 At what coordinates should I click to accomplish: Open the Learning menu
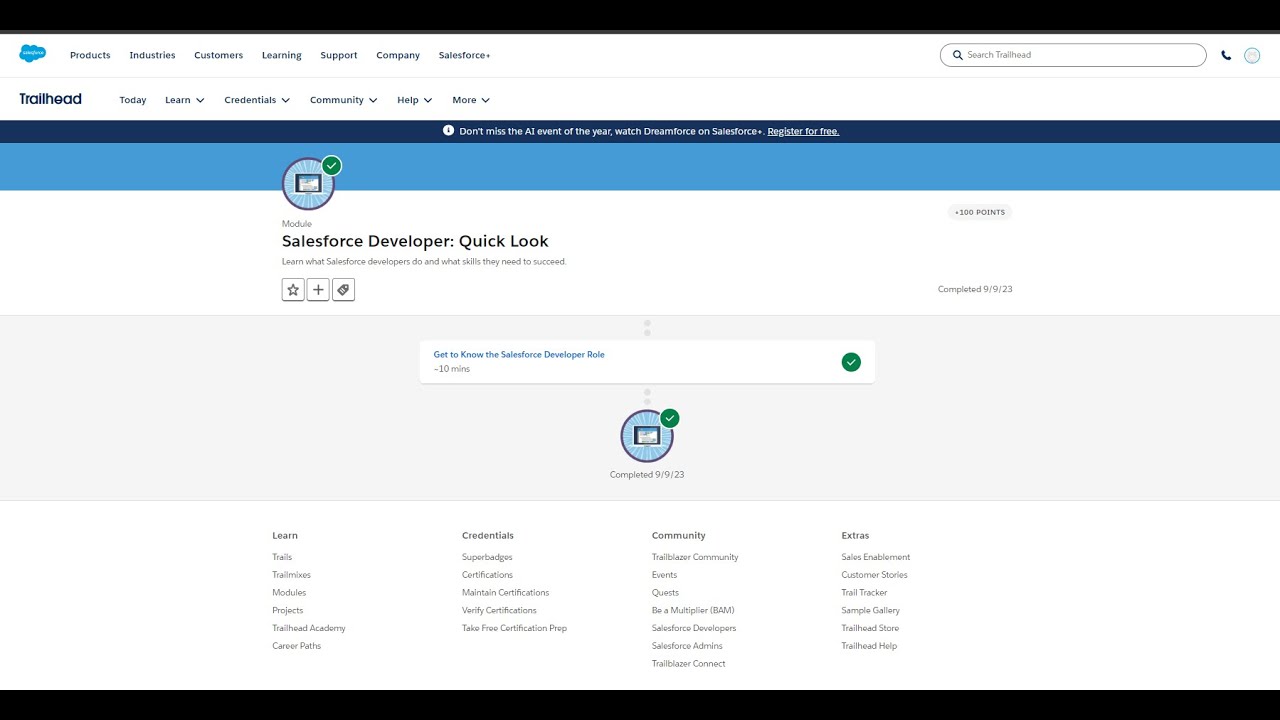tap(282, 55)
